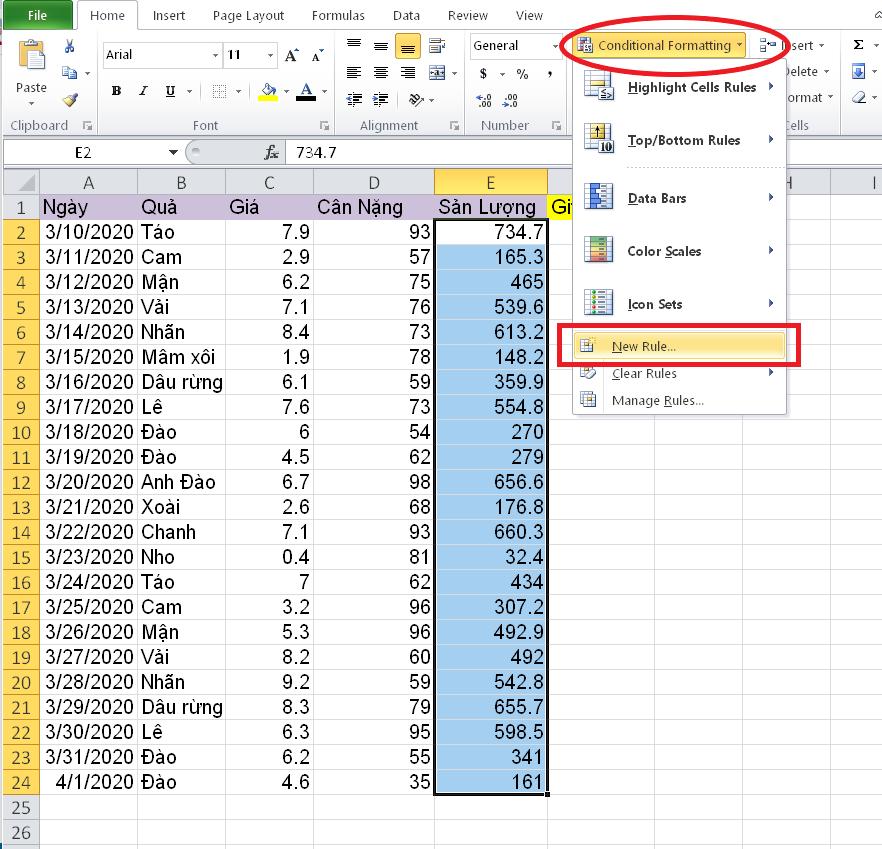
Task: Toggle bold formatting
Action: point(116,90)
